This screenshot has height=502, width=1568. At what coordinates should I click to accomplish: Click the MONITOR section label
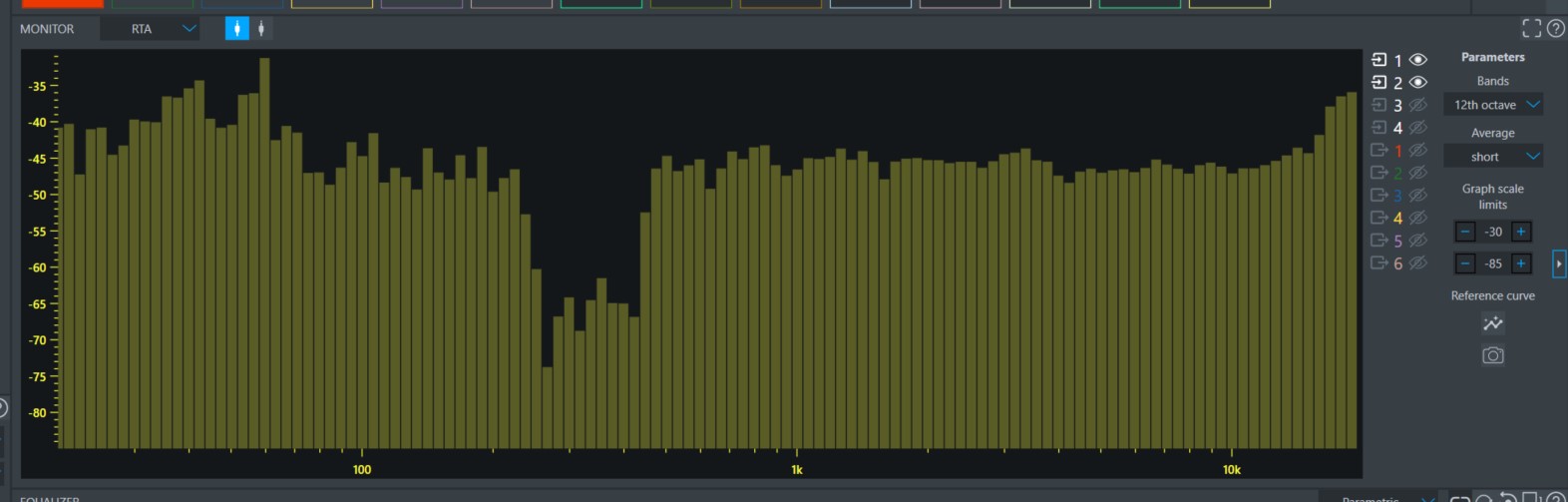point(47,29)
